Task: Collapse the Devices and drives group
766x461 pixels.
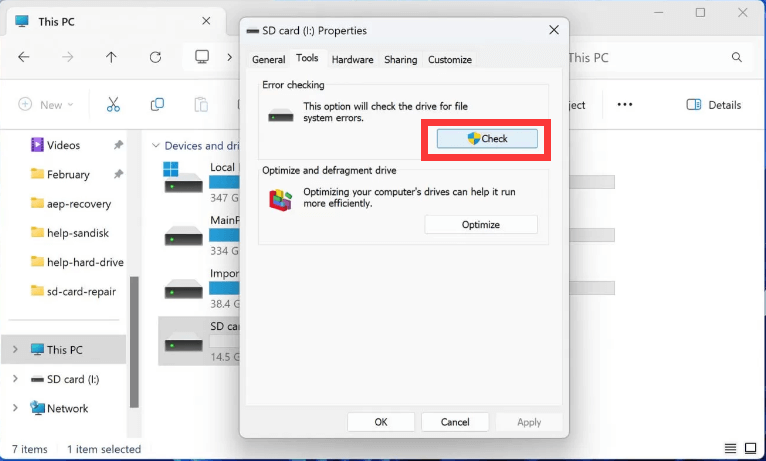Action: click(x=155, y=146)
